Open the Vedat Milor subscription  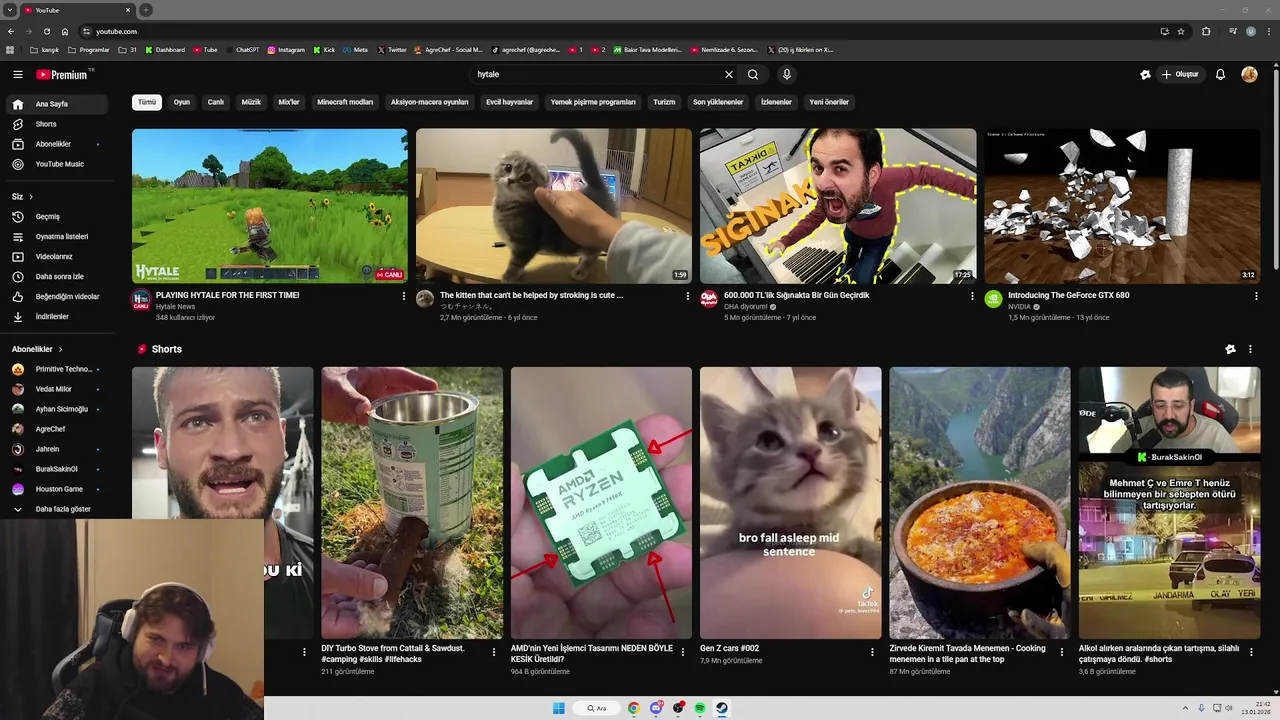pyautogui.click(x=56, y=389)
